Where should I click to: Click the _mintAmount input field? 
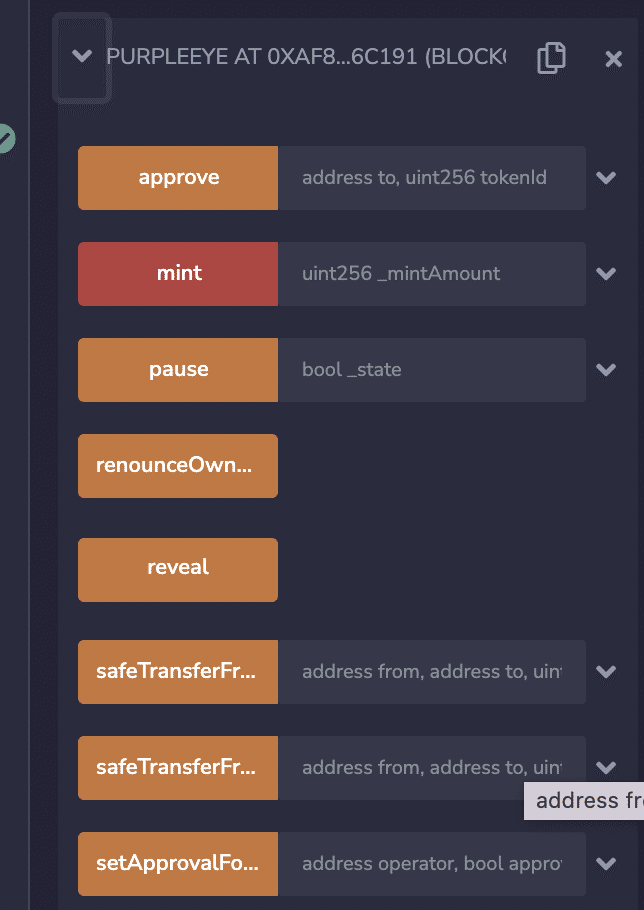pyautogui.click(x=431, y=274)
